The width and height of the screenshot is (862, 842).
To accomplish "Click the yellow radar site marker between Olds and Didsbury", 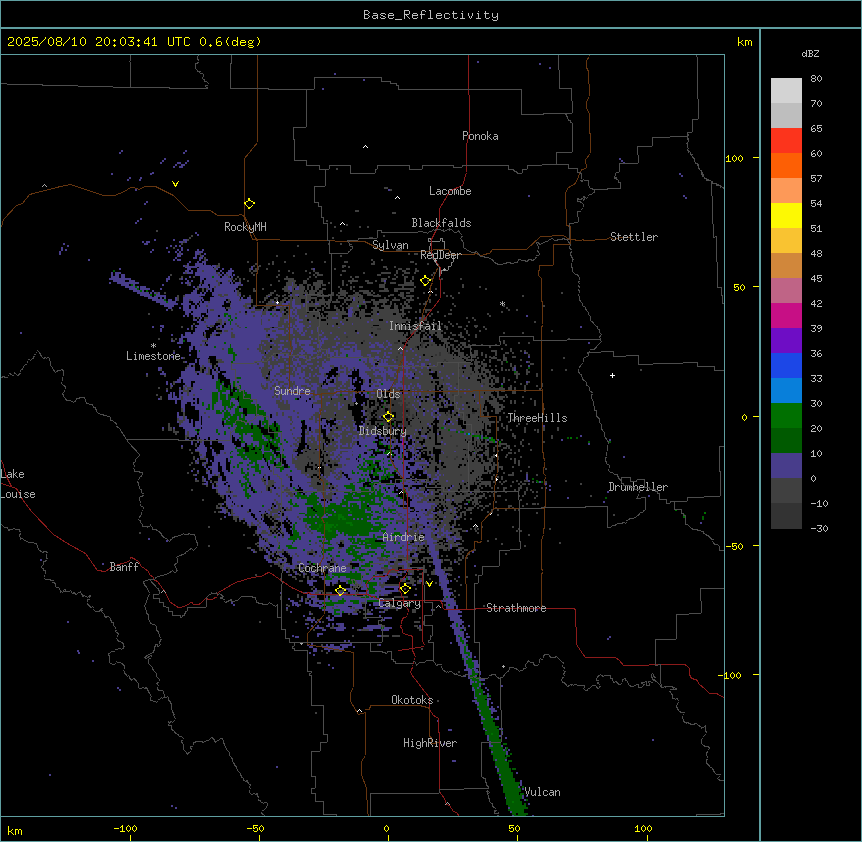I will 388,416.
